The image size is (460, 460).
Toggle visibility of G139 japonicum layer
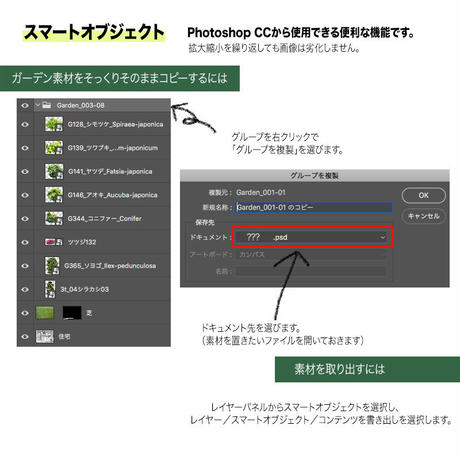(25, 148)
